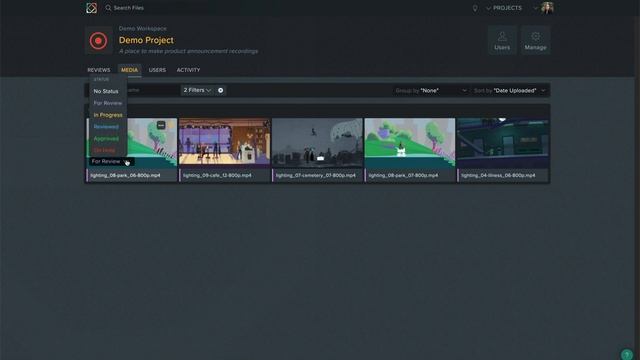Click filename lighting_08-park_07-800p.mp4
640x360 pixels.
(403, 176)
